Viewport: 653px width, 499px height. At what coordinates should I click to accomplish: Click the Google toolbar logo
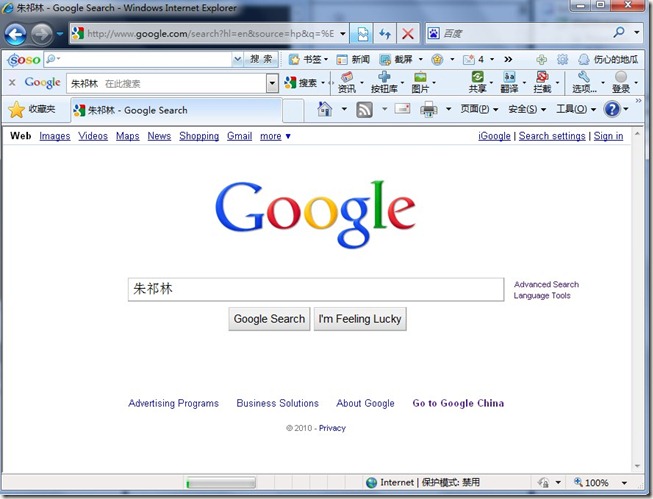coord(42,82)
